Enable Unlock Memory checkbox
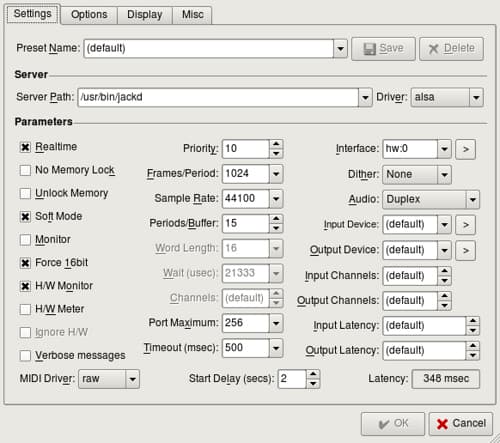Image resolution: width=500 pixels, height=443 pixels. [25, 193]
